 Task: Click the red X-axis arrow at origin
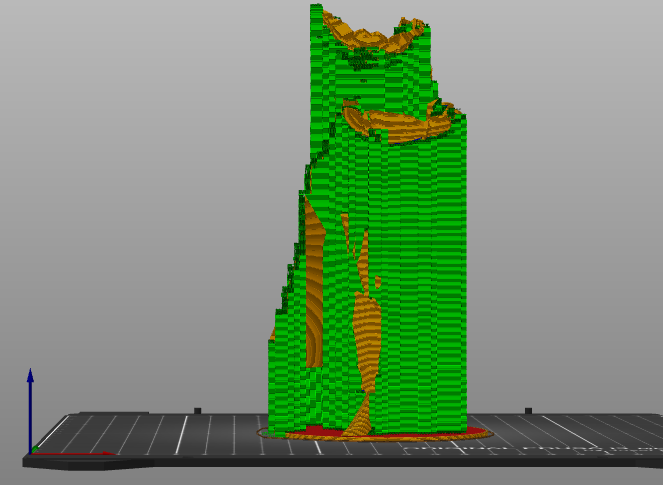pyautogui.click(x=73, y=454)
